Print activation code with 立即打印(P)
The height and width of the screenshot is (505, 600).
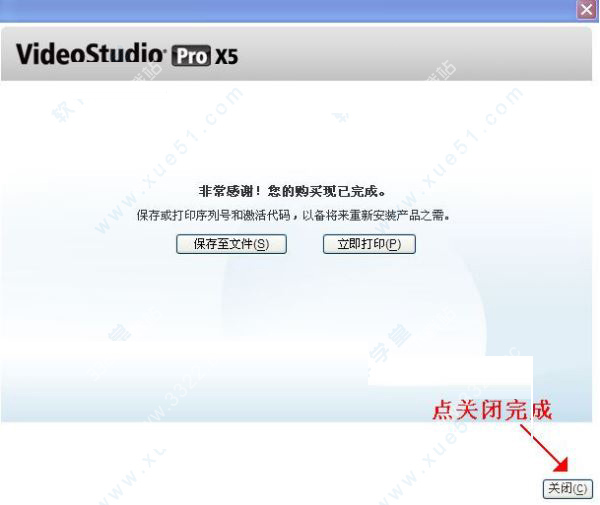(369, 244)
